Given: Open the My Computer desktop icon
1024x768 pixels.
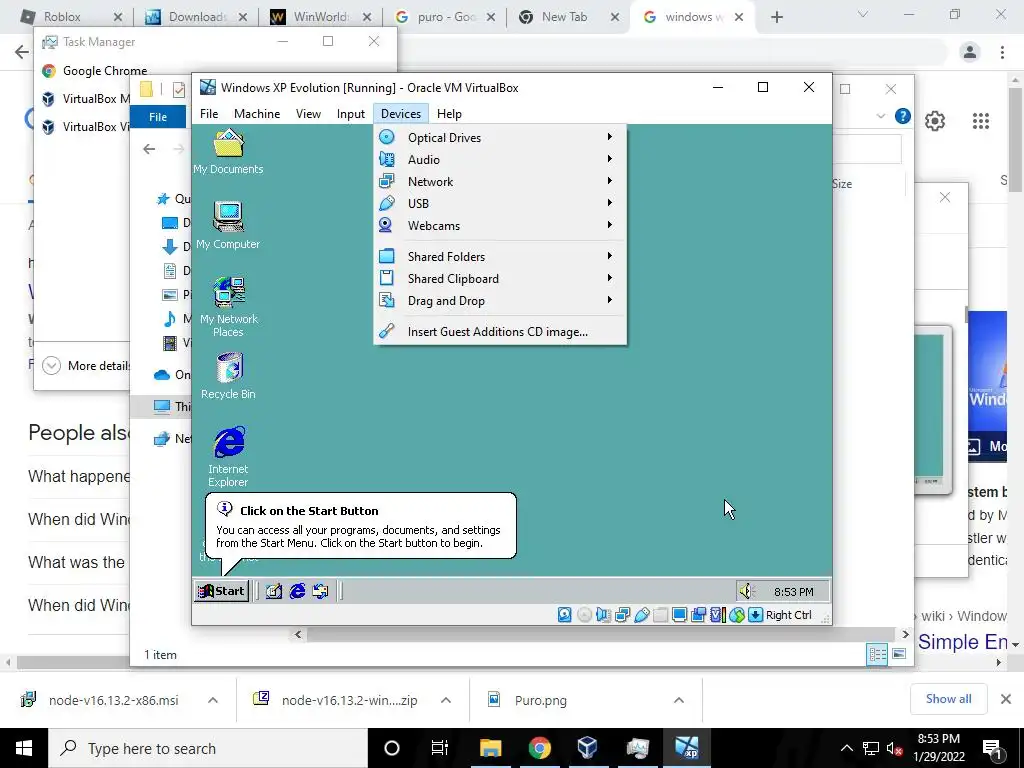Looking at the screenshot, I should (228, 226).
